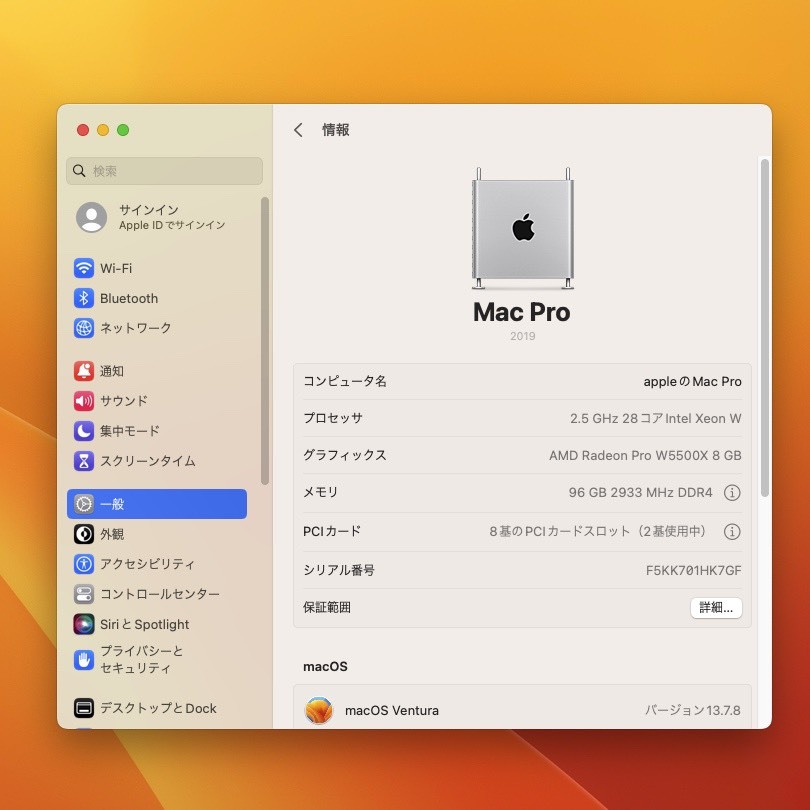810x810 pixels.
Task: Click the 'macOS' section heading
Action: pos(325,667)
